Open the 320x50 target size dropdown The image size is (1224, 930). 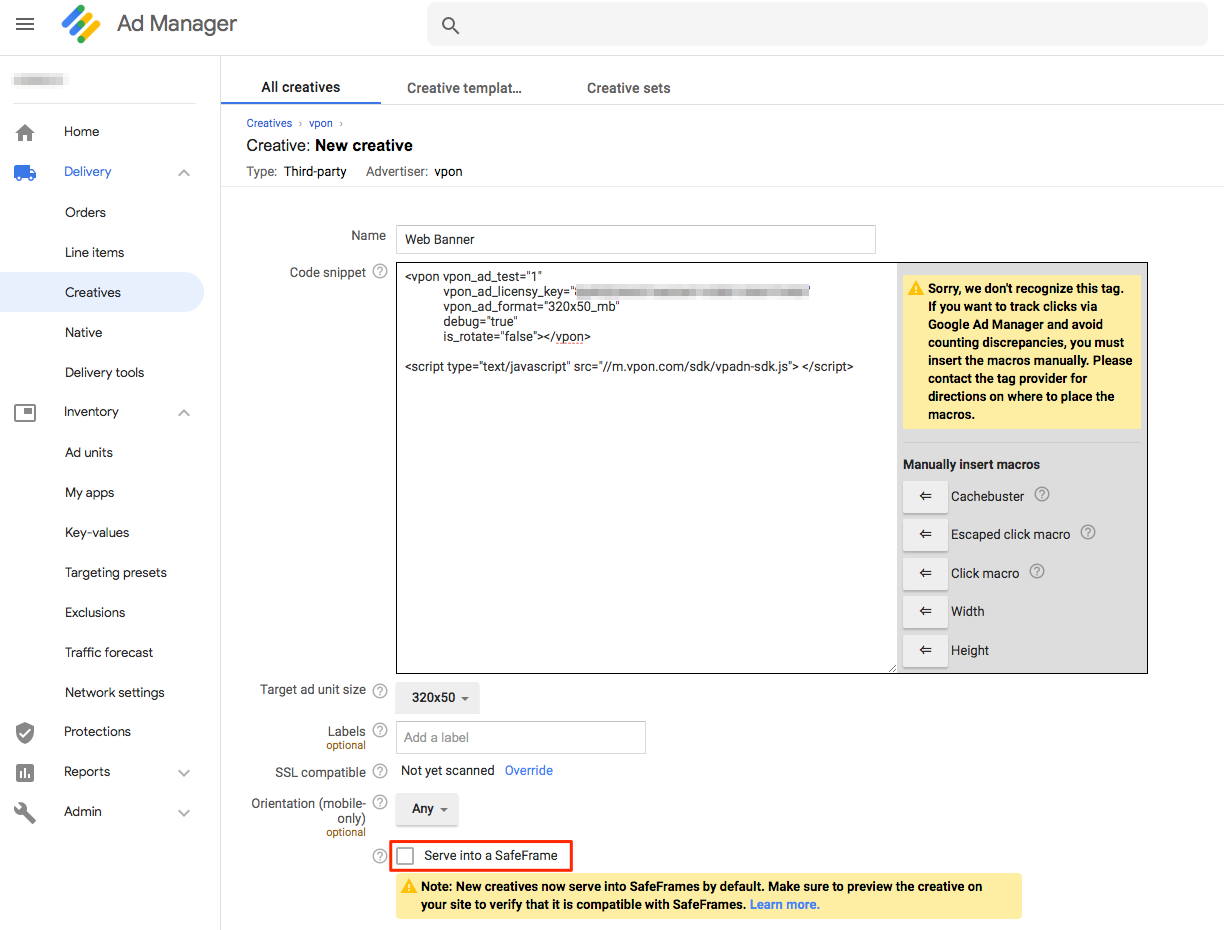coord(438,698)
